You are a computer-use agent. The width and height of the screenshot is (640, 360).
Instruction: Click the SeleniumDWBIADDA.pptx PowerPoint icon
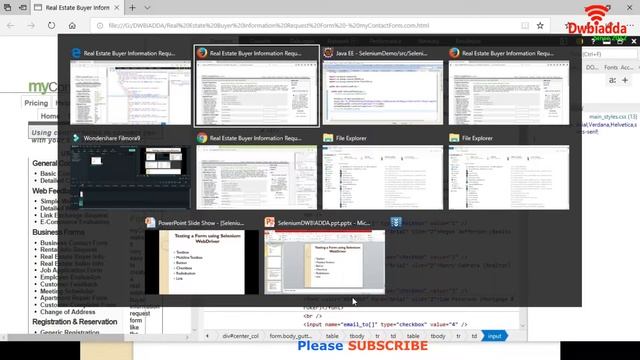[x=269, y=223]
